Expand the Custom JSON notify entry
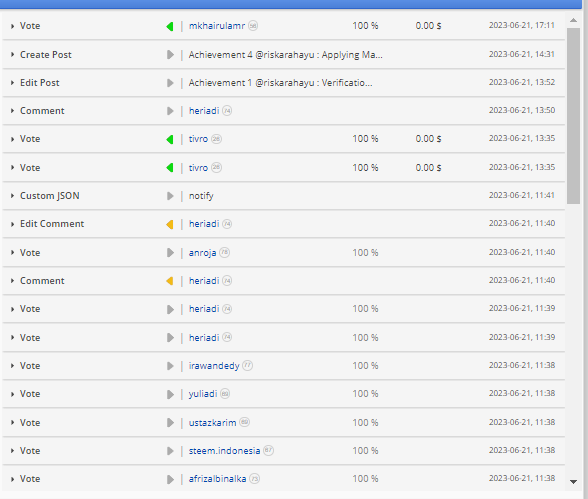The image size is (588, 499). (12, 196)
